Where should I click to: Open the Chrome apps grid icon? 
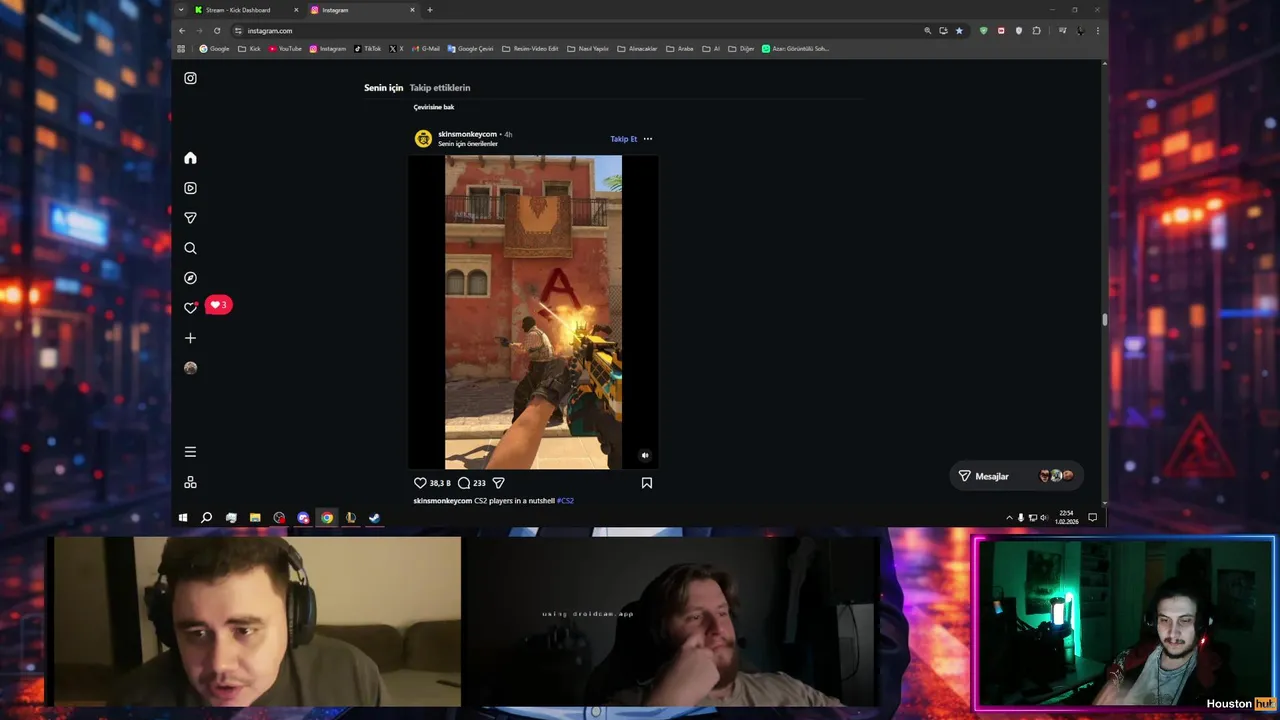(181, 48)
